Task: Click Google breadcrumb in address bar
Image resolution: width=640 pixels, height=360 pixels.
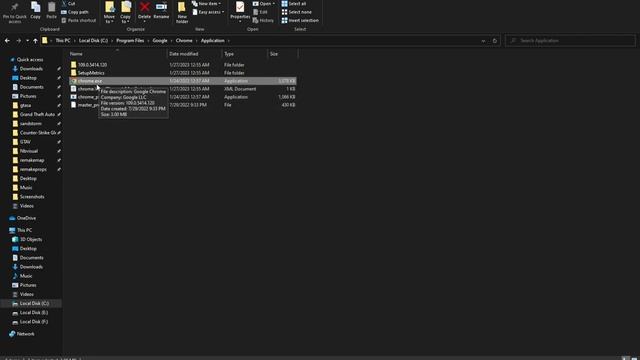Action: [x=160, y=40]
